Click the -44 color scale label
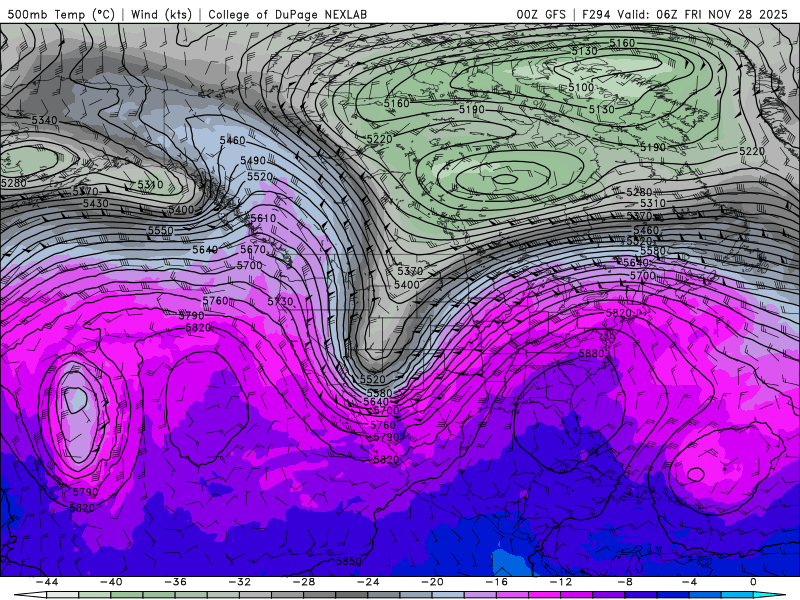This screenshot has width=800, height=600. [46, 582]
